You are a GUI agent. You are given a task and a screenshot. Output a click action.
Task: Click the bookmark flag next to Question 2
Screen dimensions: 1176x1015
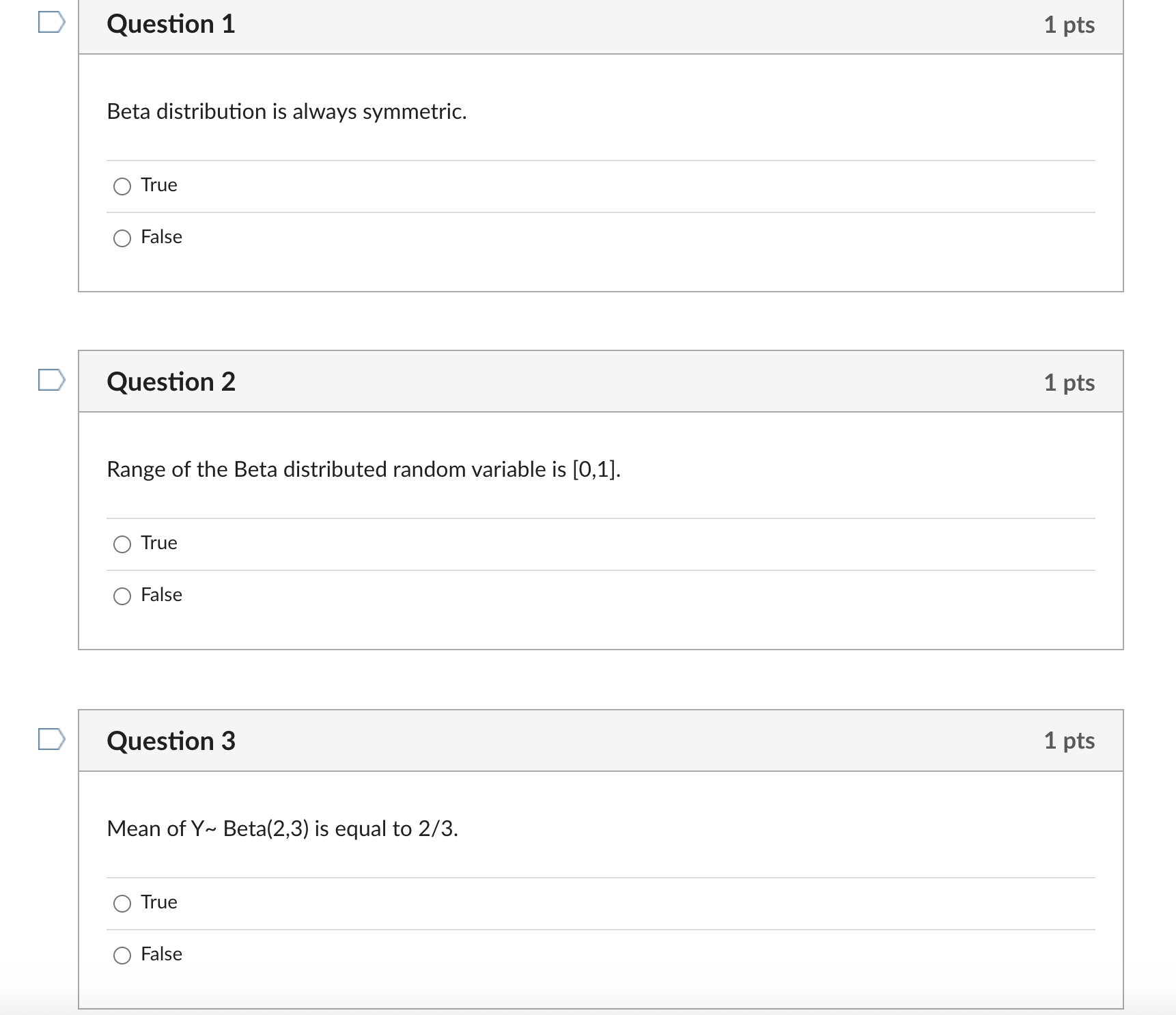pyautogui.click(x=51, y=380)
